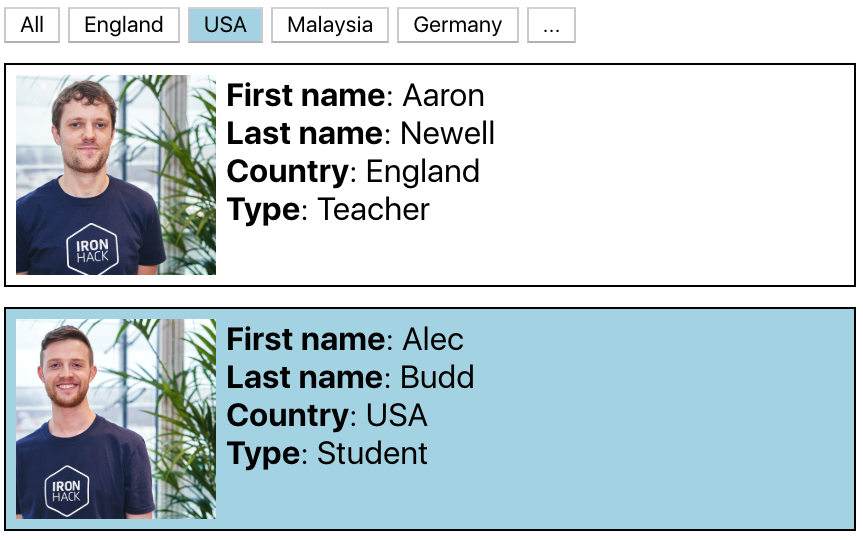
Task: Filter contacts by England
Action: 124,25
